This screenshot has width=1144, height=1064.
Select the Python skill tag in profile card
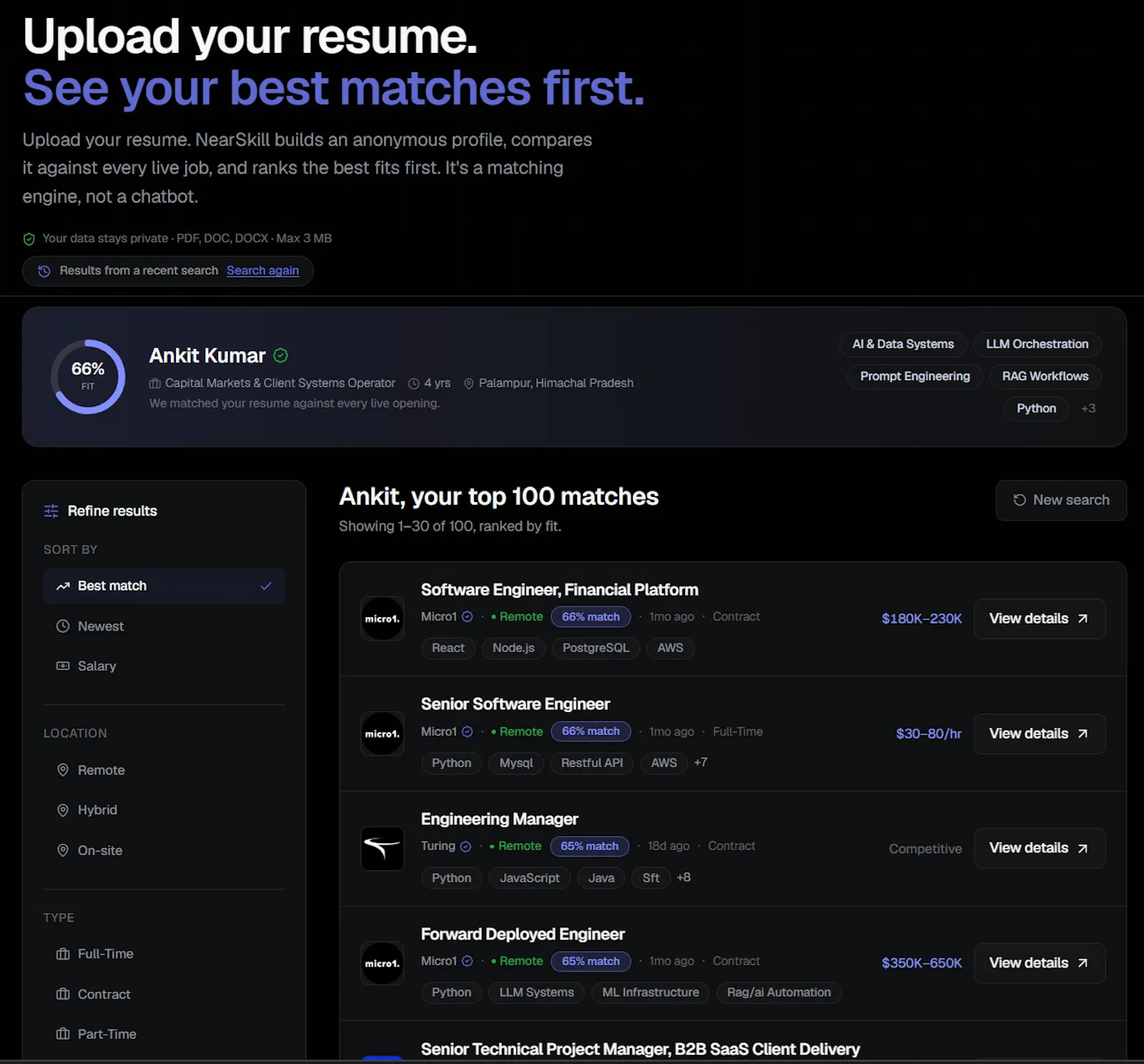tap(1036, 408)
